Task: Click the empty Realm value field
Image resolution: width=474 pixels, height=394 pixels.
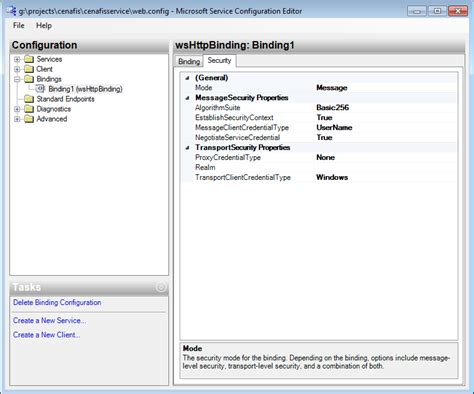Action: [x=386, y=167]
